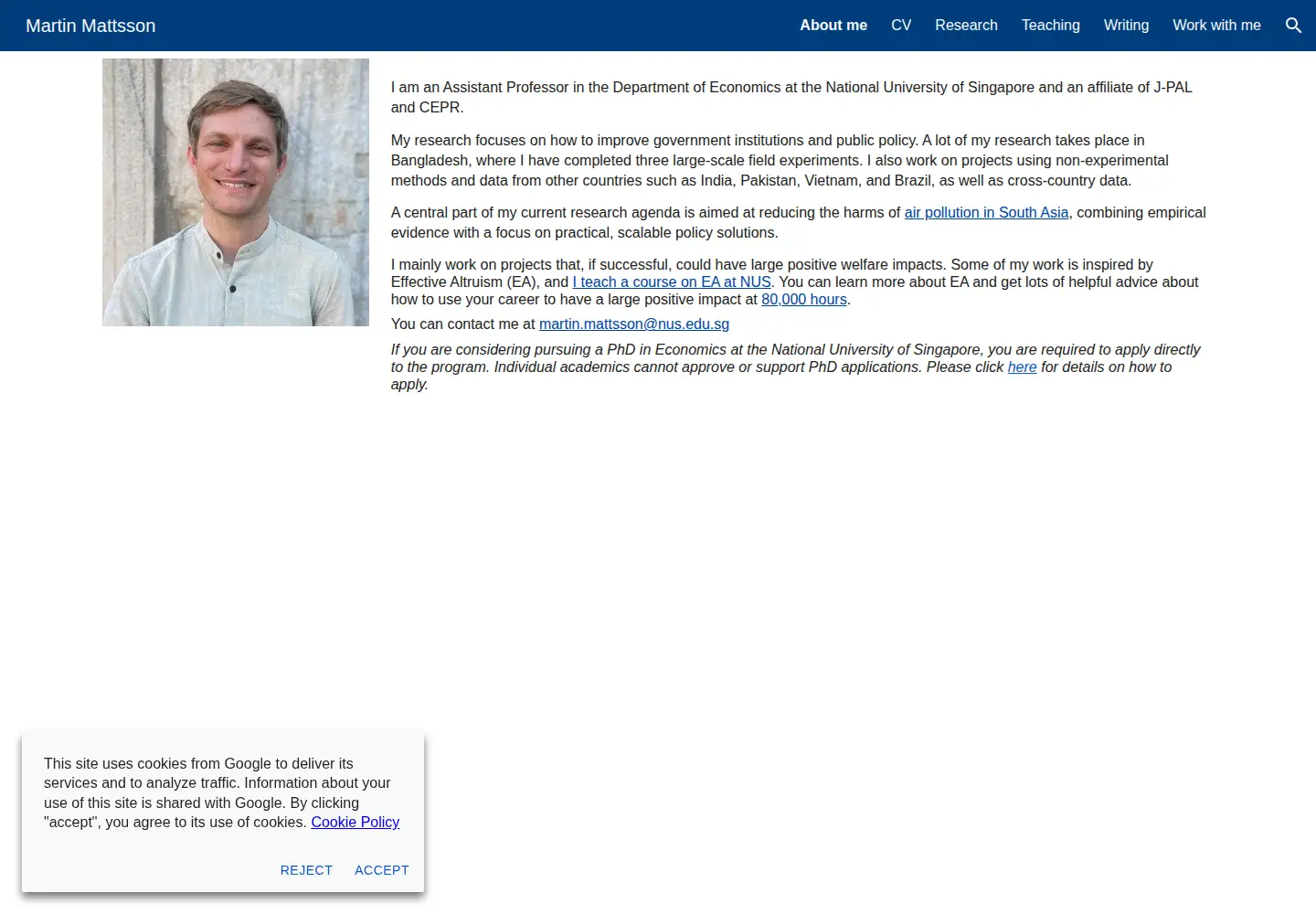Open the About me page
The image size is (1316, 914).
tap(833, 26)
